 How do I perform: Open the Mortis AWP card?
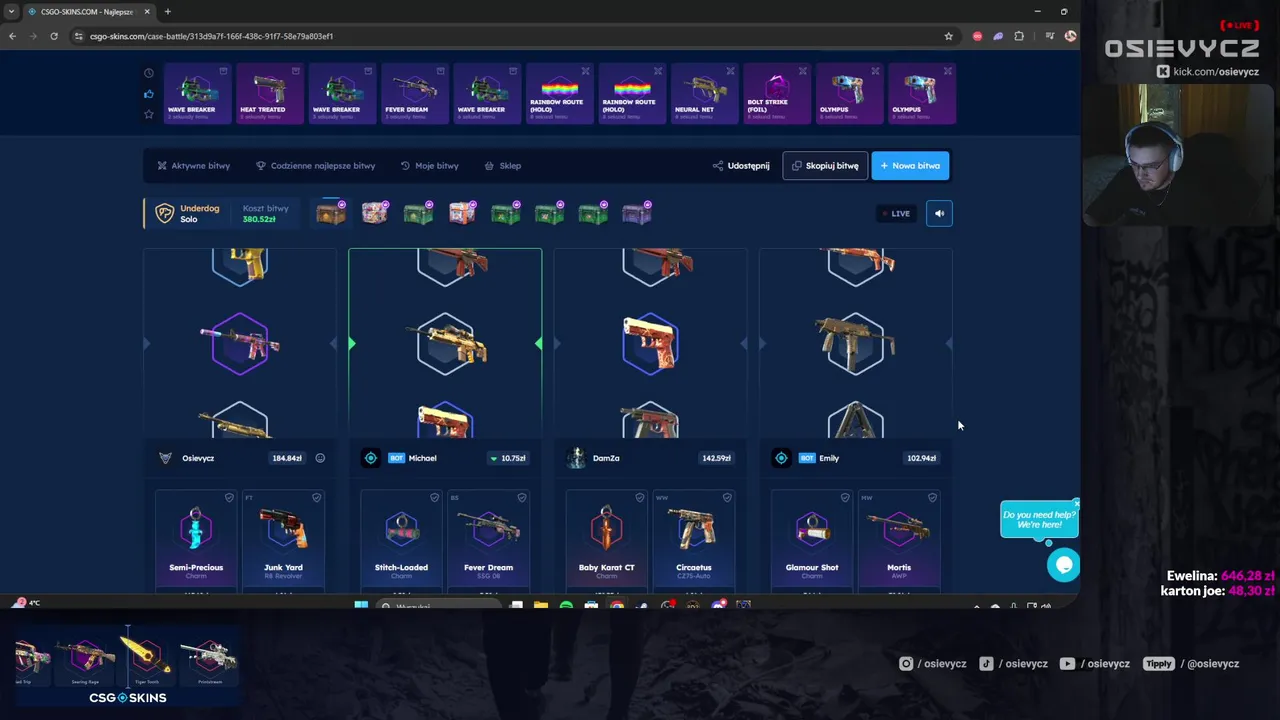(x=899, y=540)
